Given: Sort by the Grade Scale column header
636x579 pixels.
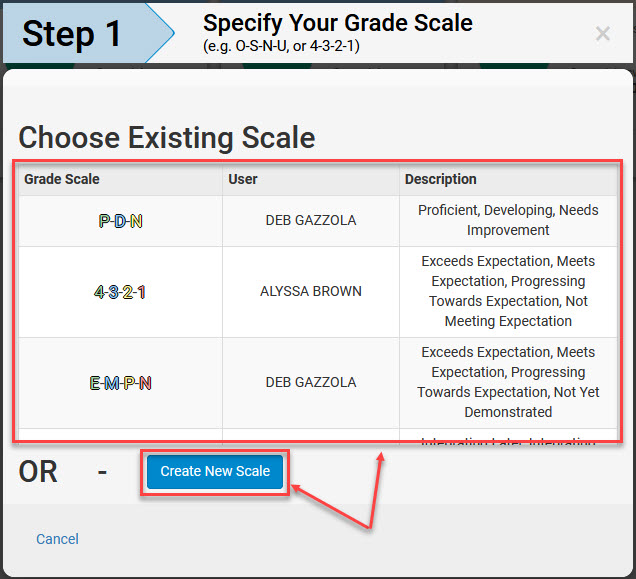Looking at the screenshot, I should pos(62,179).
